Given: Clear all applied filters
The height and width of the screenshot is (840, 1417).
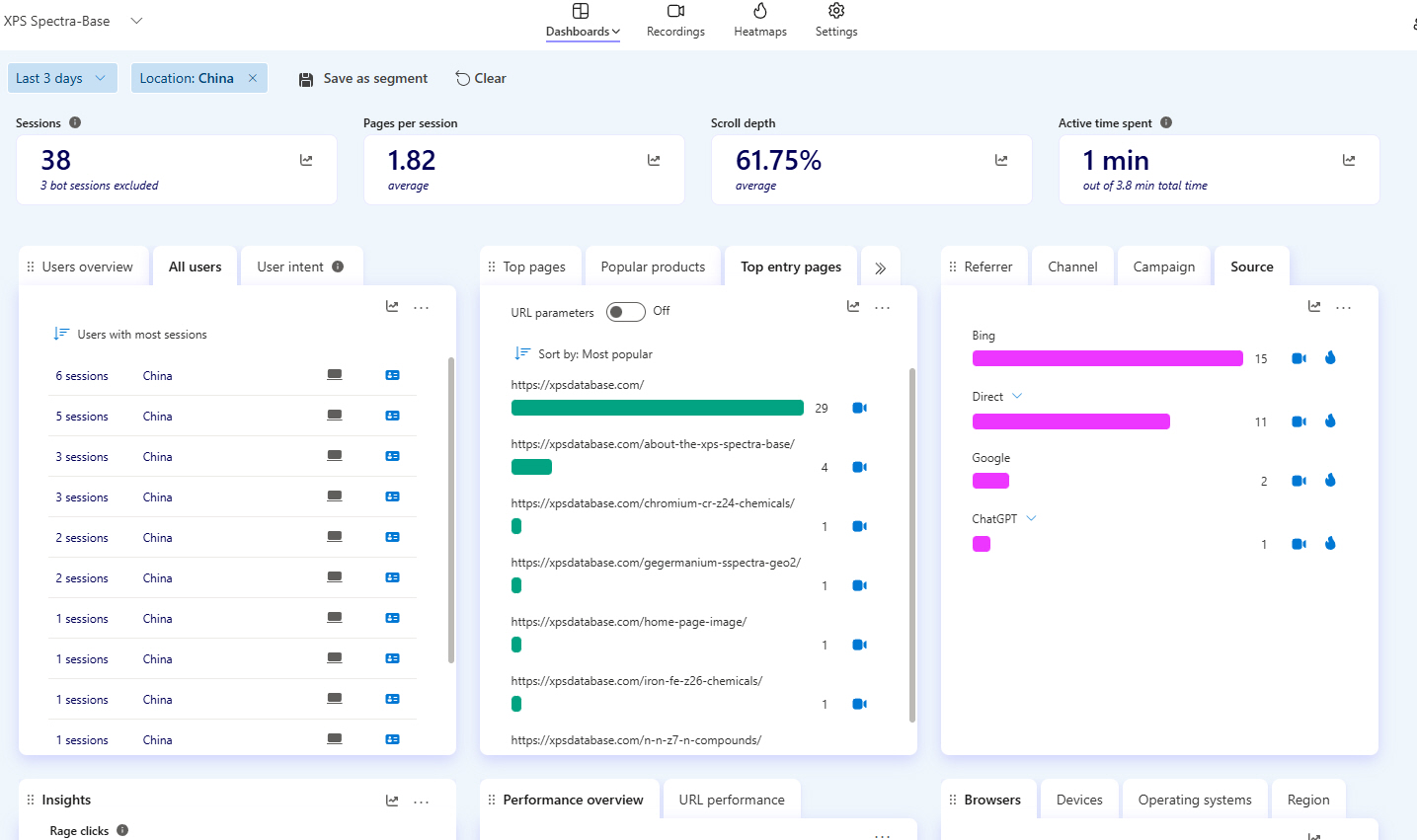Looking at the screenshot, I should [481, 79].
